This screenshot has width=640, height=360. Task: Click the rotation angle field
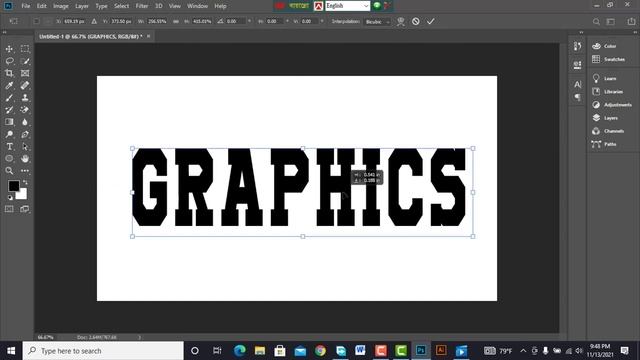(235, 21)
